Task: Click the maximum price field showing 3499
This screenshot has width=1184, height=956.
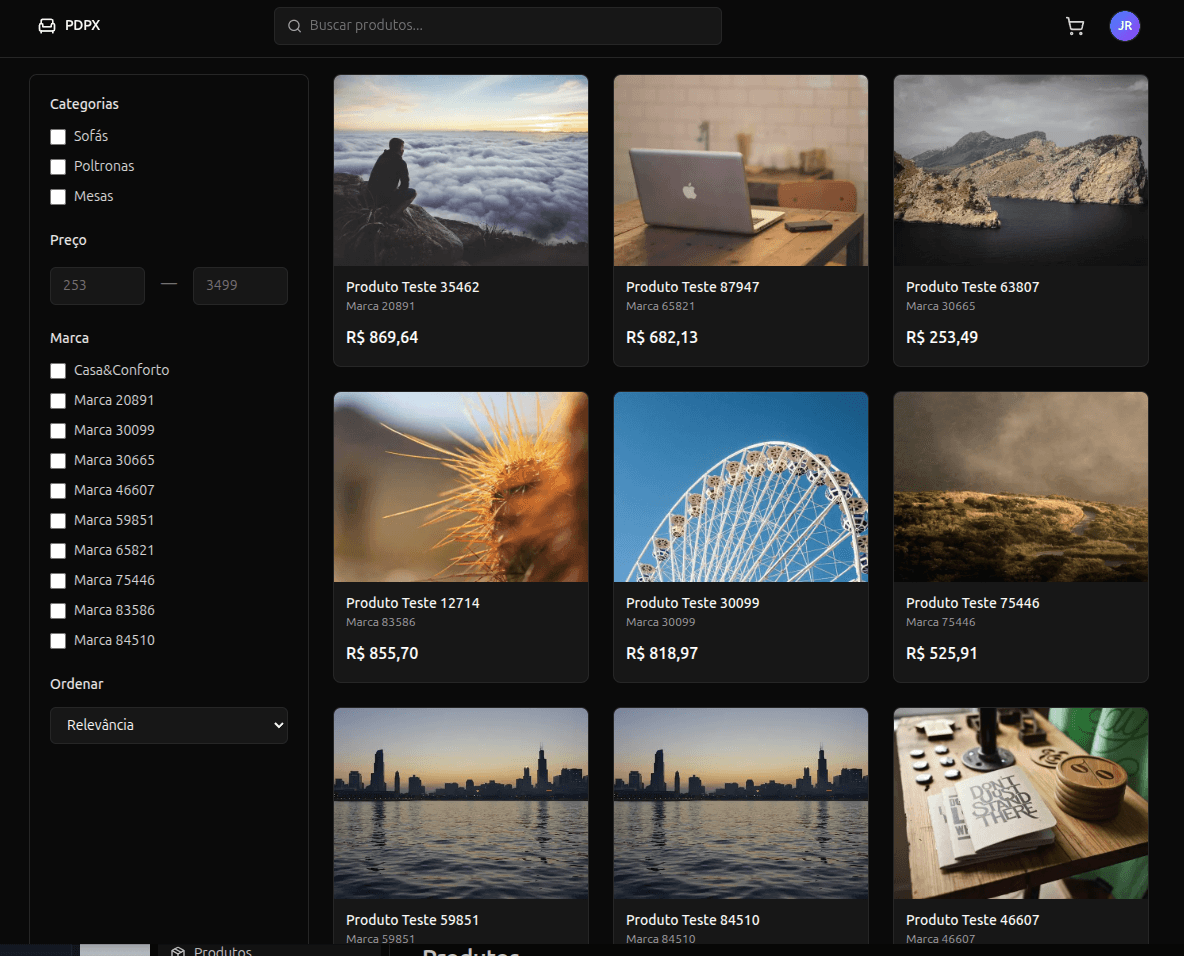Action: click(240, 286)
